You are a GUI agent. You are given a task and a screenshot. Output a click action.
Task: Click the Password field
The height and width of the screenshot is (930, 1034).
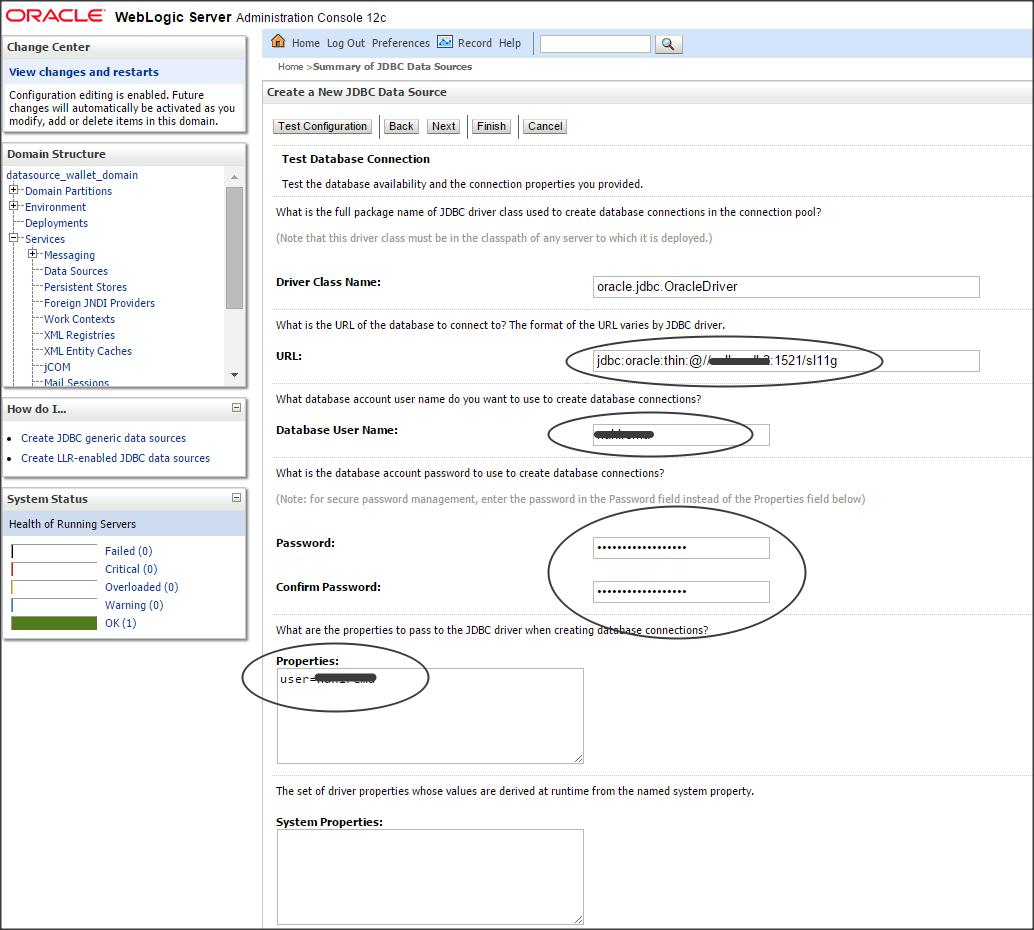681,548
